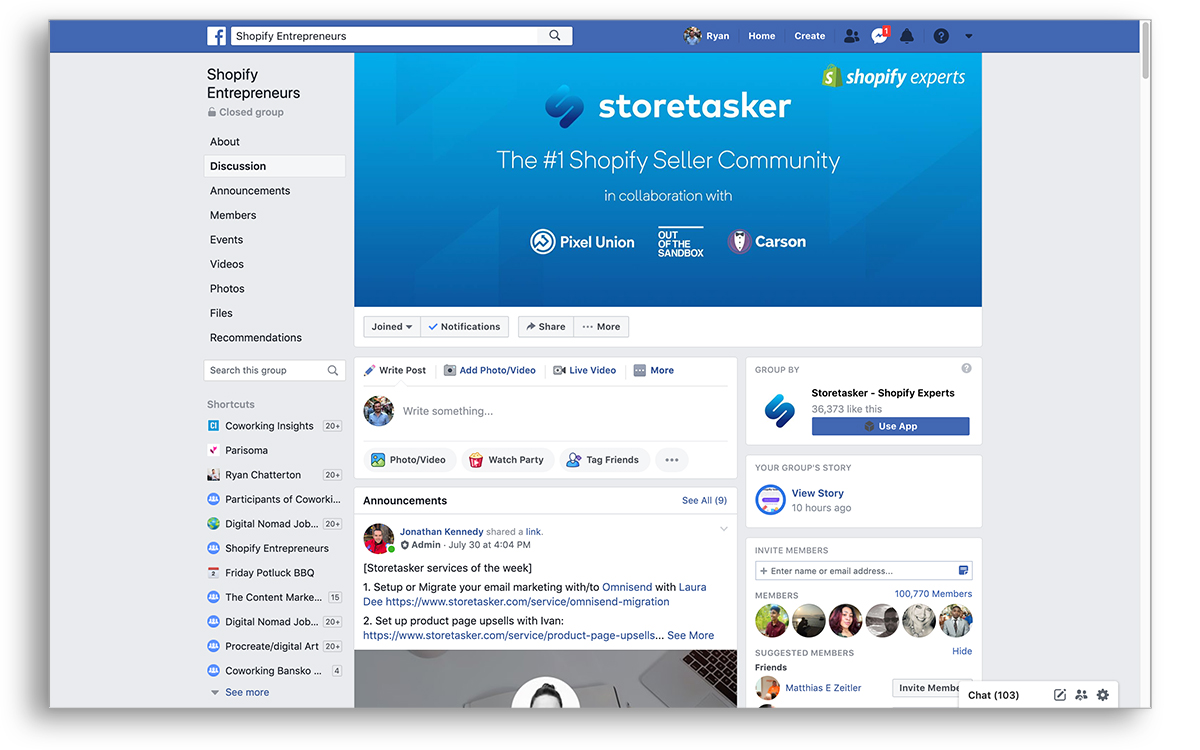Click the Use App button
The image size is (1200, 750).
click(x=890, y=426)
